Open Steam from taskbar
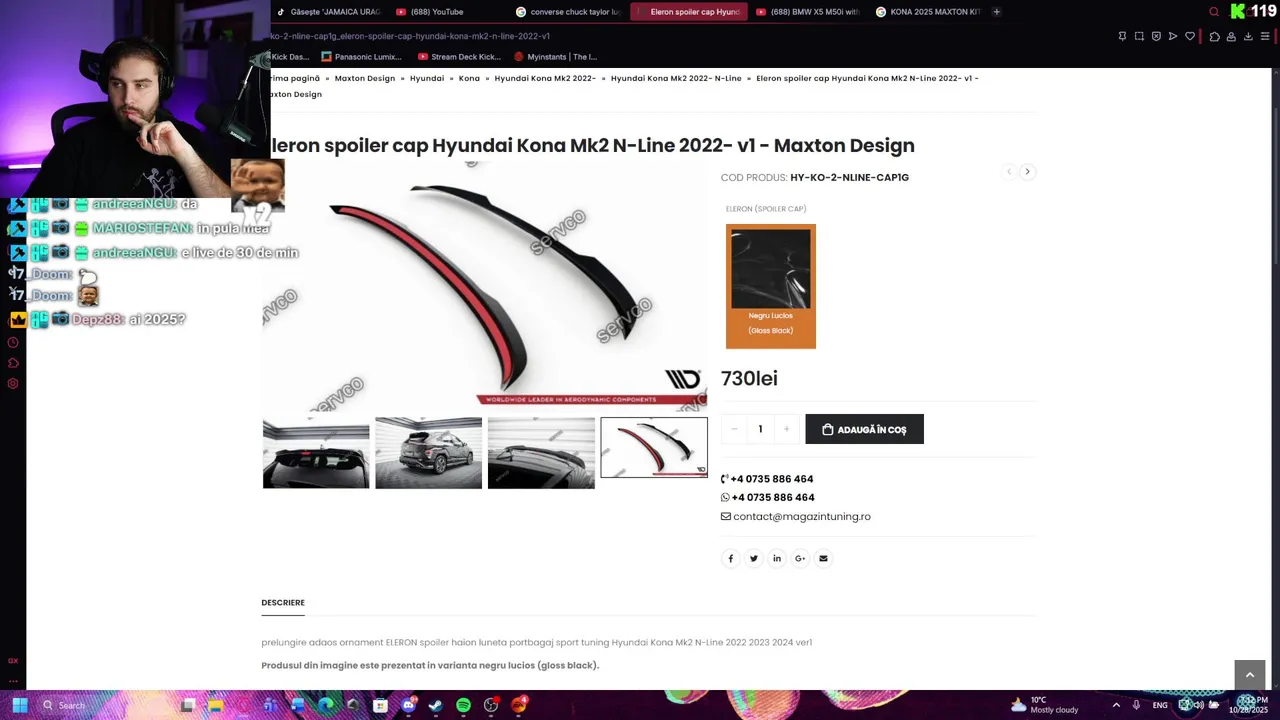The width and height of the screenshot is (1280, 720). point(435,705)
